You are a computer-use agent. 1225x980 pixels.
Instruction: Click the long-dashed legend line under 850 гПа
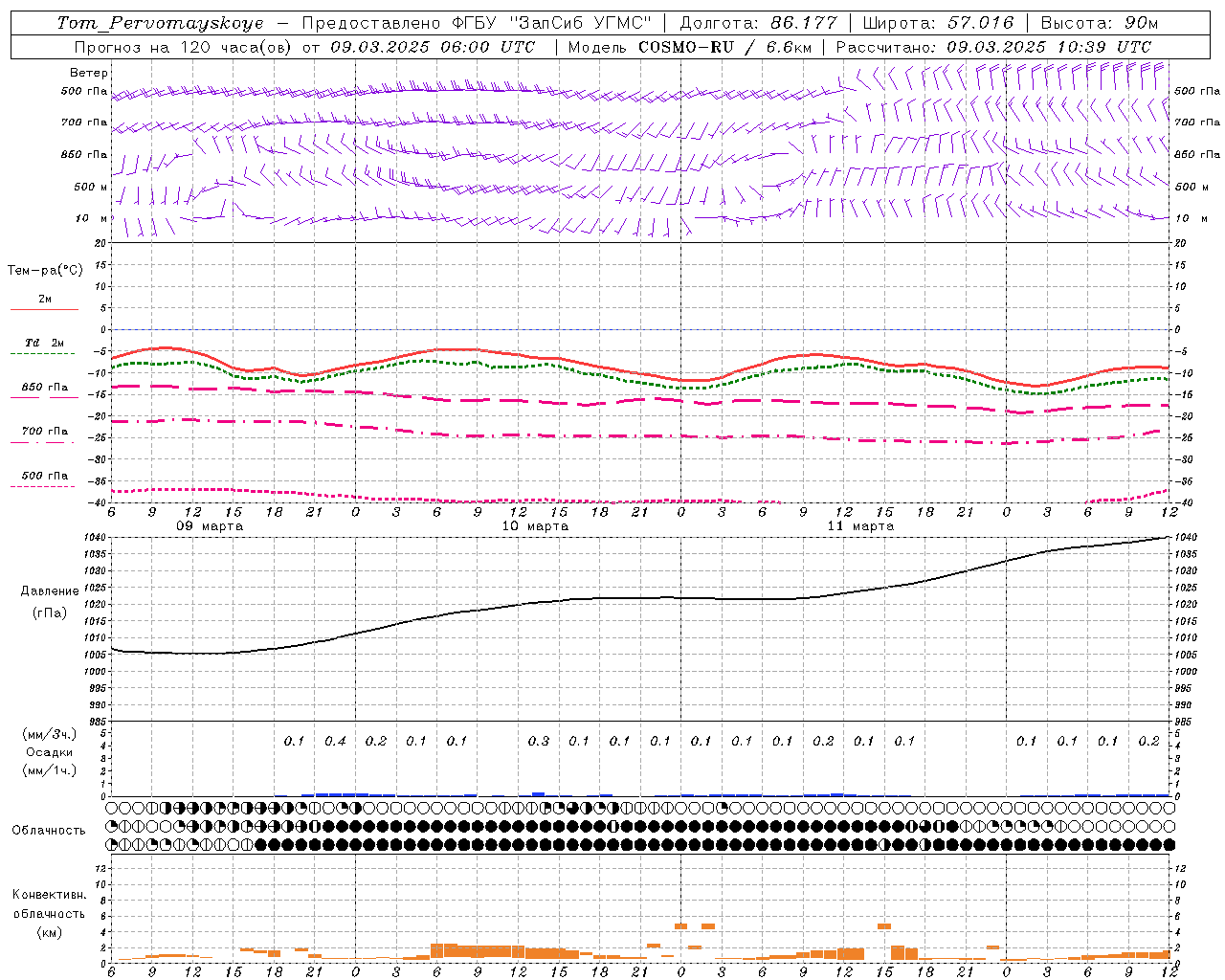click(x=45, y=397)
